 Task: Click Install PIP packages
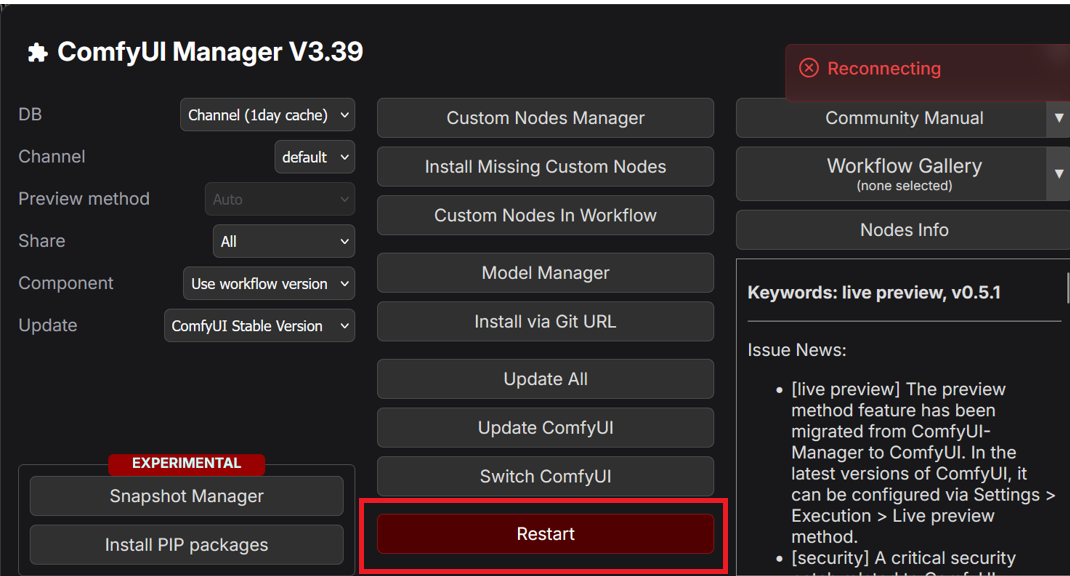point(186,545)
